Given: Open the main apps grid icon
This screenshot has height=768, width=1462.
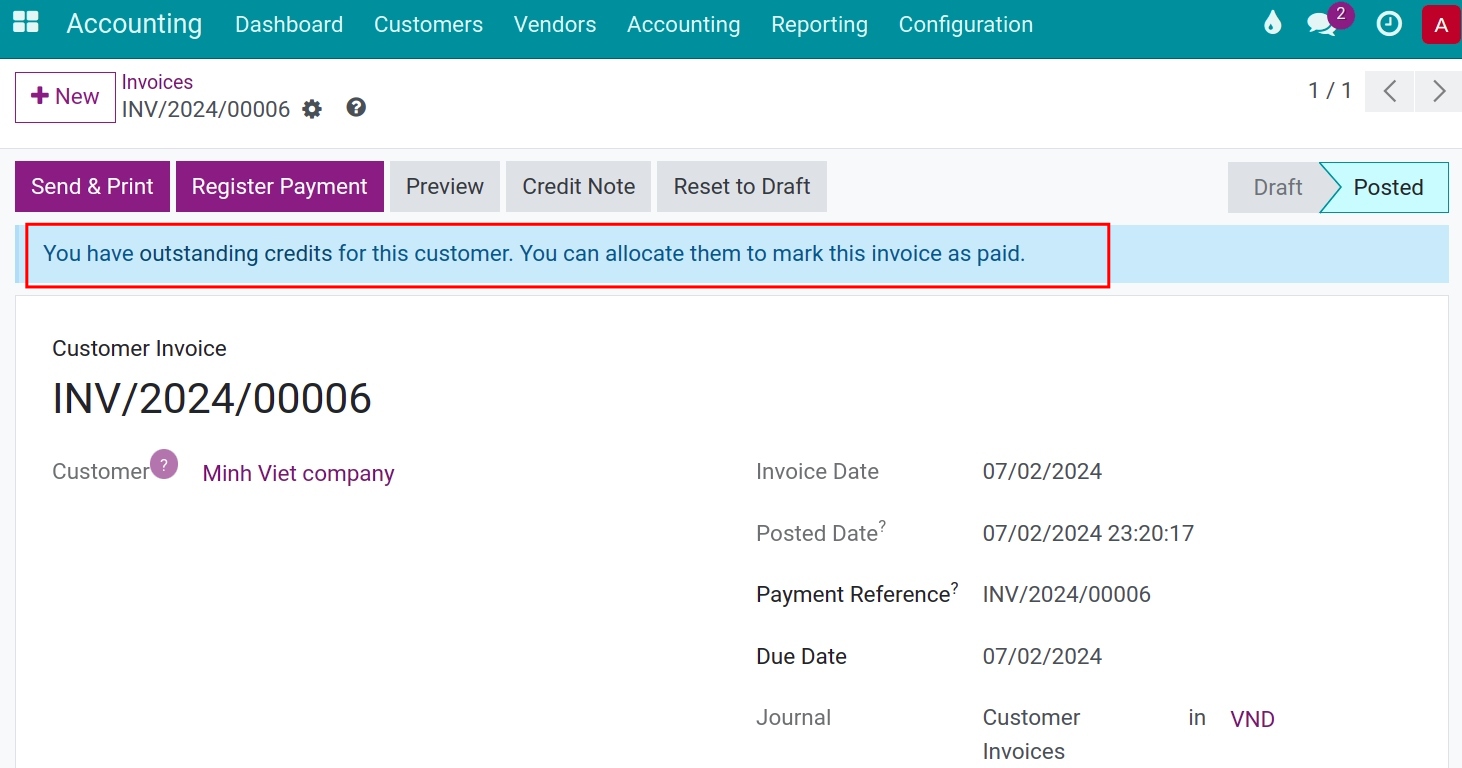Looking at the screenshot, I should pos(26,23).
